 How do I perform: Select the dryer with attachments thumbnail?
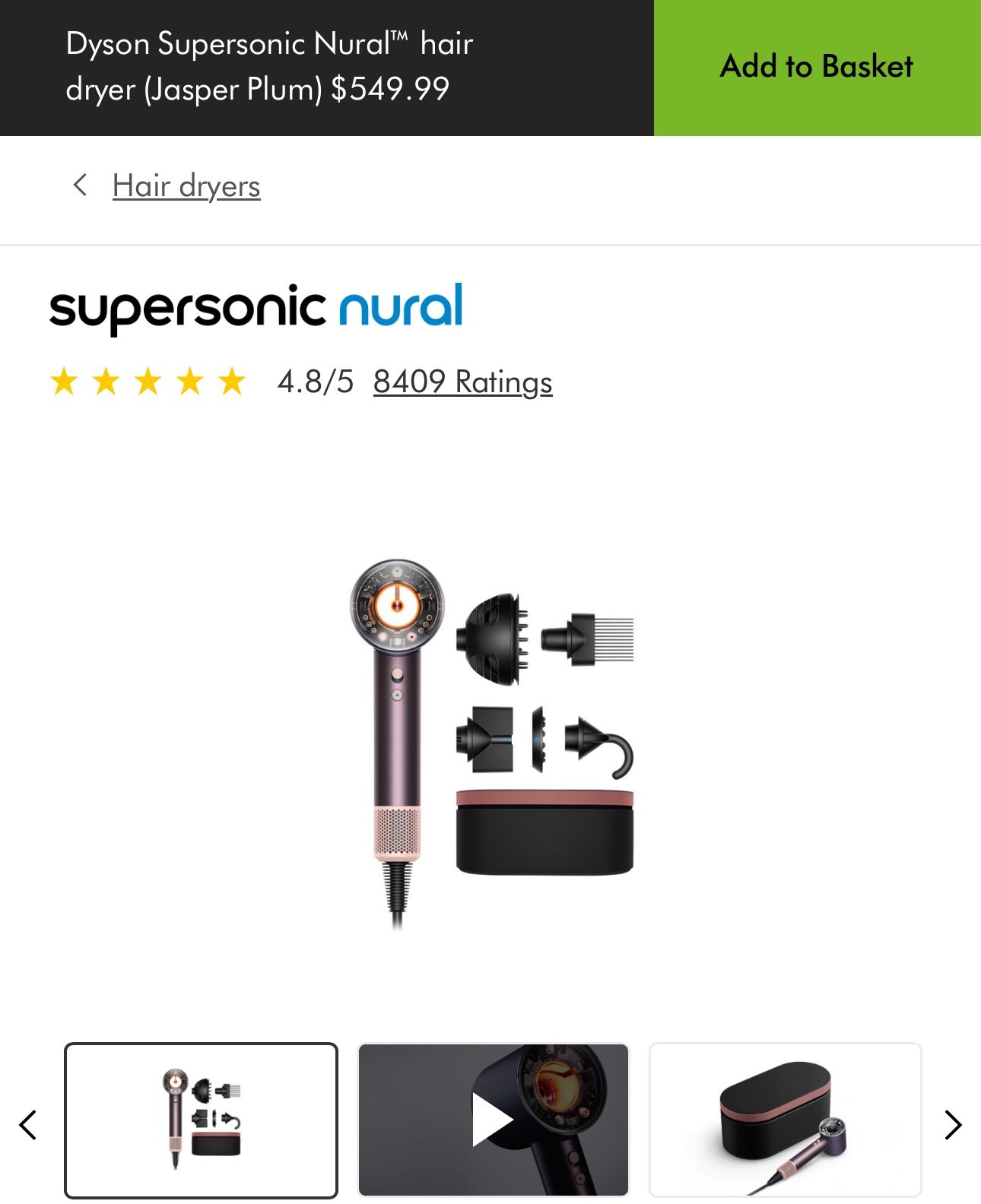click(201, 1120)
